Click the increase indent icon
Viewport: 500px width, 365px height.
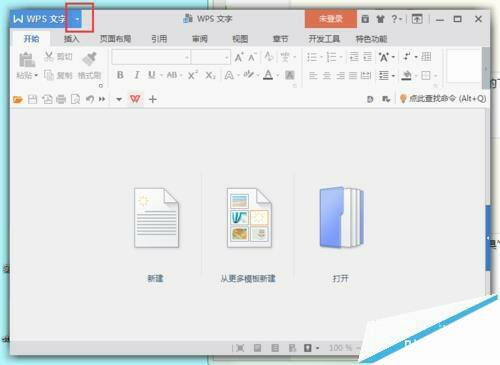tap(367, 57)
